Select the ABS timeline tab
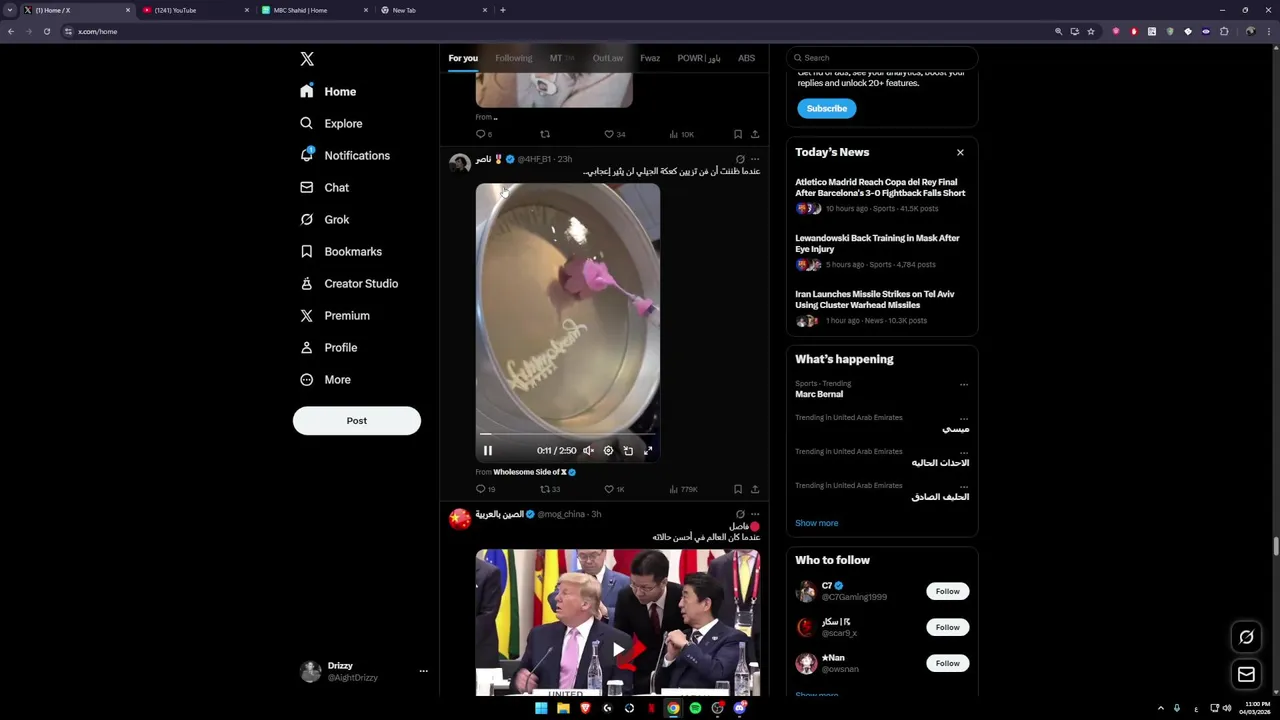Image resolution: width=1280 pixels, height=720 pixels. (746, 58)
